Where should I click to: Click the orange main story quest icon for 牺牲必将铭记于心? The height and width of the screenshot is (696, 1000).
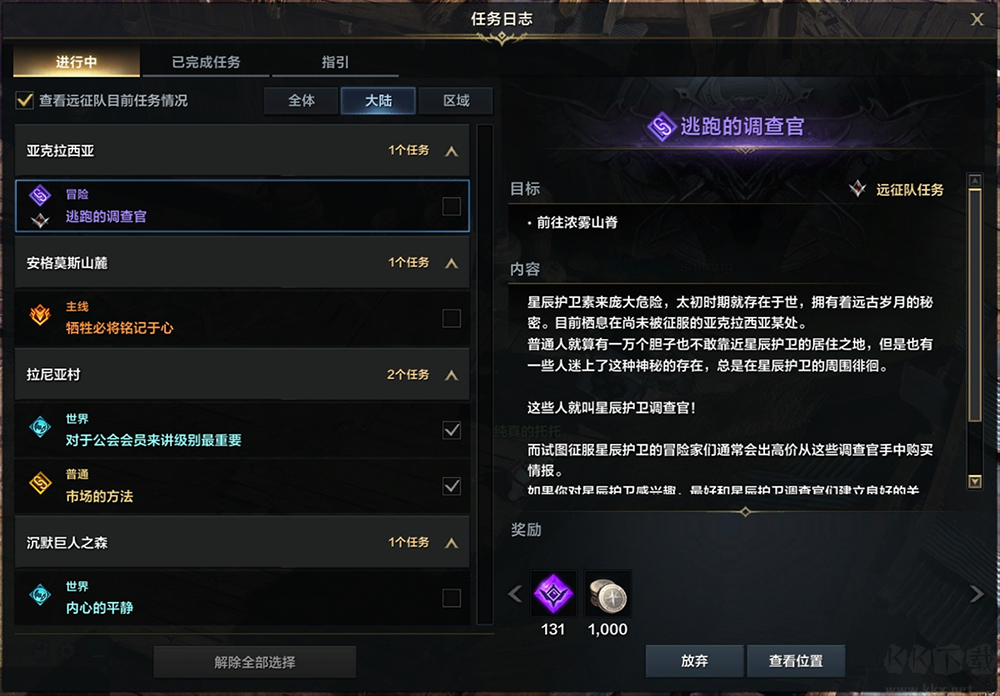click(x=40, y=315)
